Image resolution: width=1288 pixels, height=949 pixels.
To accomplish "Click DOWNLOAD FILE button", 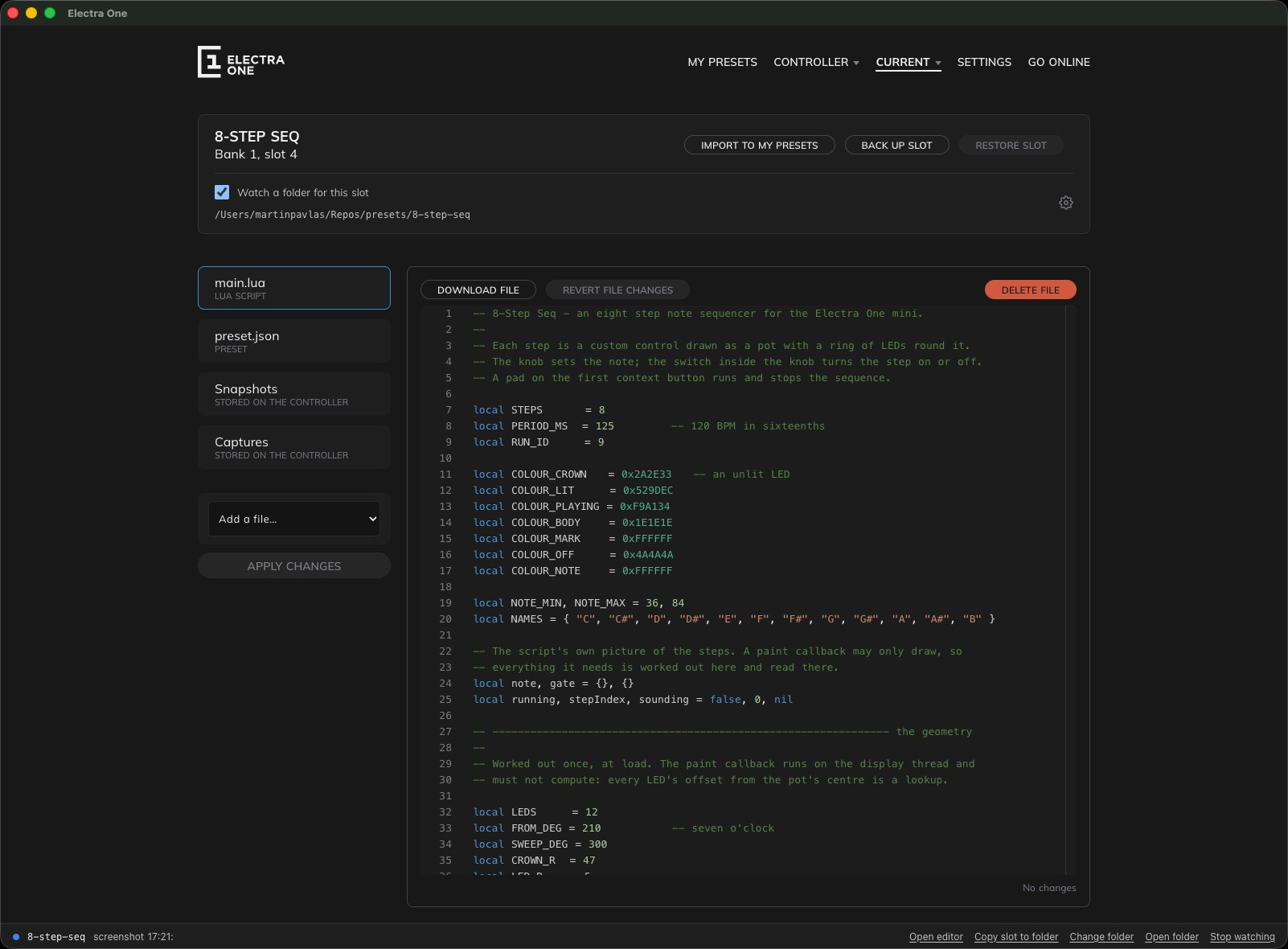I will [x=478, y=290].
